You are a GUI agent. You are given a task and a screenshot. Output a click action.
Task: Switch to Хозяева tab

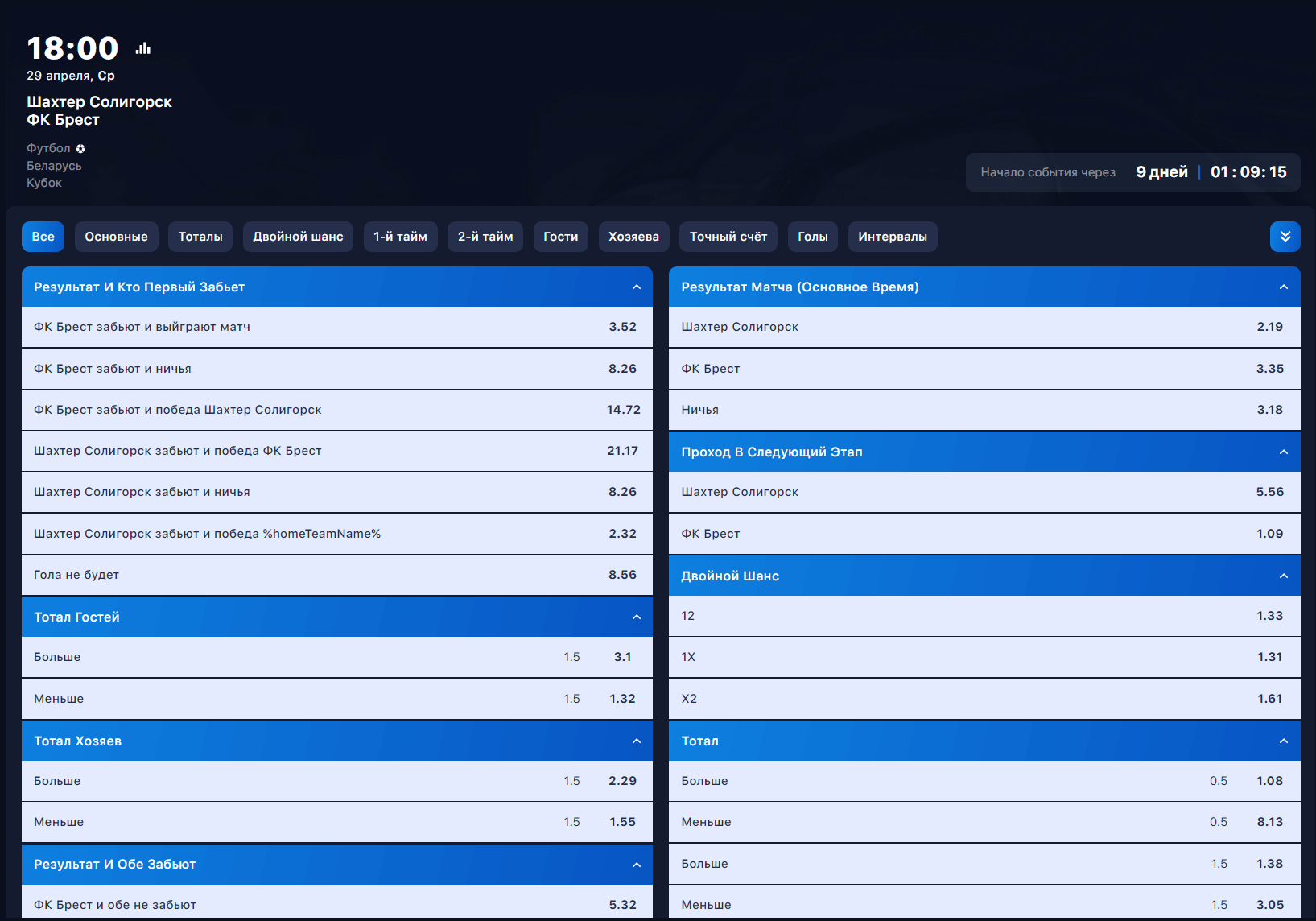point(633,237)
